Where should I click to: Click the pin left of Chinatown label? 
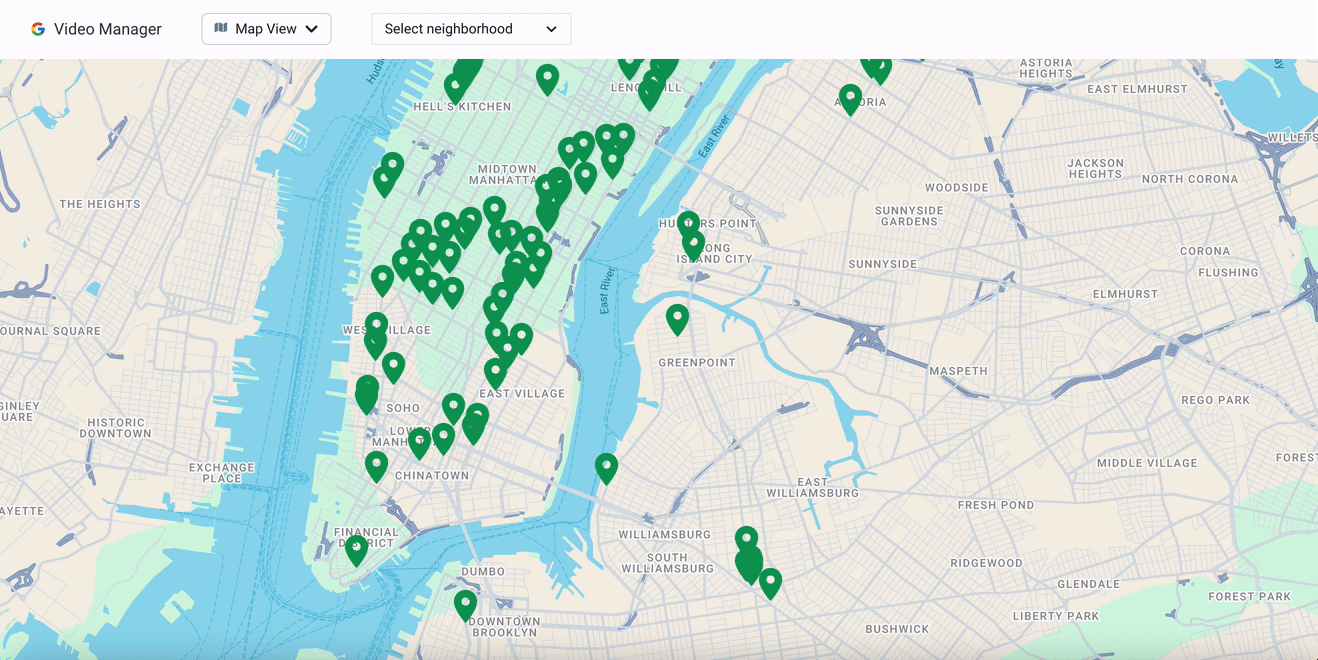(x=376, y=465)
